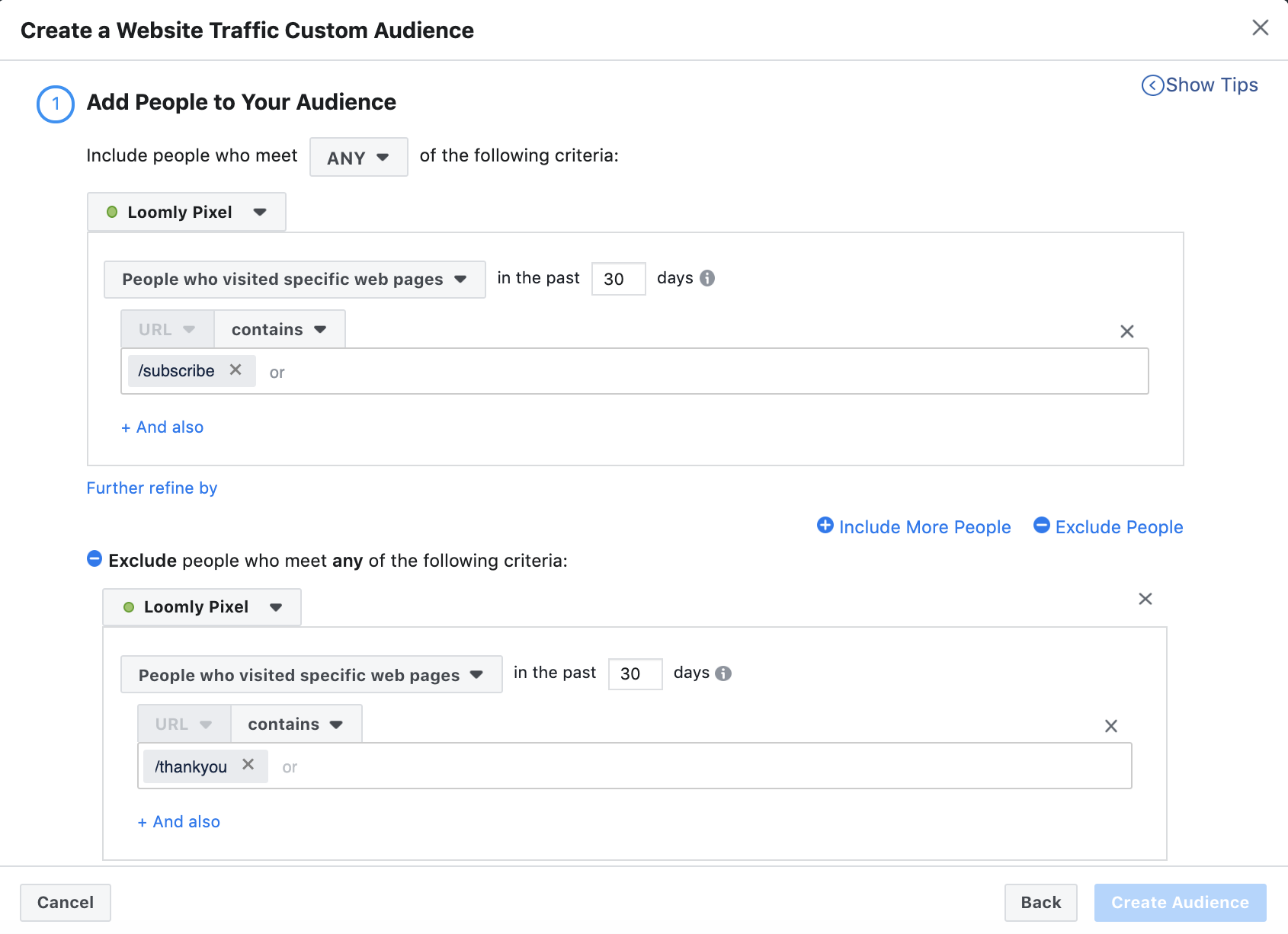Remove the /thankyou URL tag
This screenshot has width=1288, height=934.
tap(248, 766)
